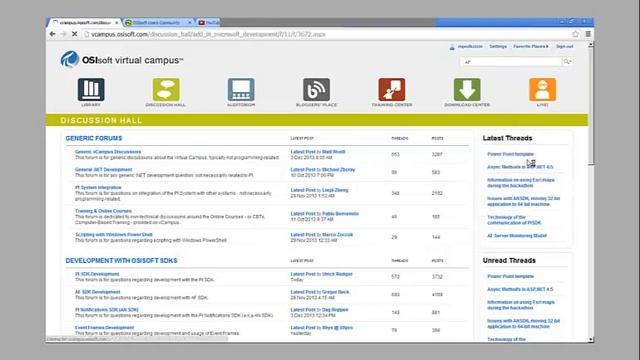Screen dimensions: 640x360
Task: Open Async Methods thread under Unread Threads
Action: (520, 289)
